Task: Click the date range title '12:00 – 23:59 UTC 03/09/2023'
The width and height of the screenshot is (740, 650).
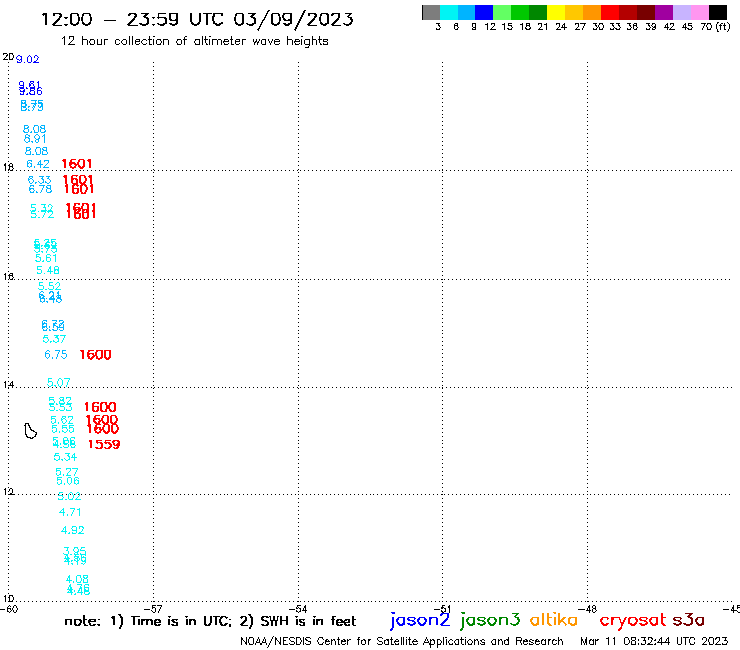Action: point(197,19)
